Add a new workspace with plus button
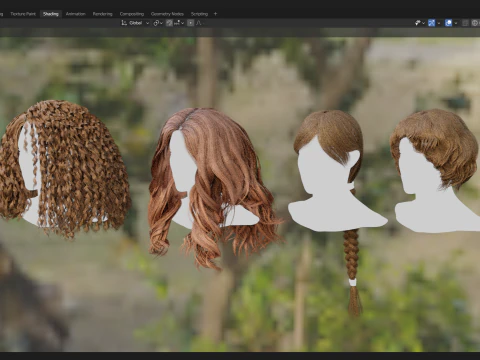Screen dimensions: 480x360 pyautogui.click(x=215, y=14)
